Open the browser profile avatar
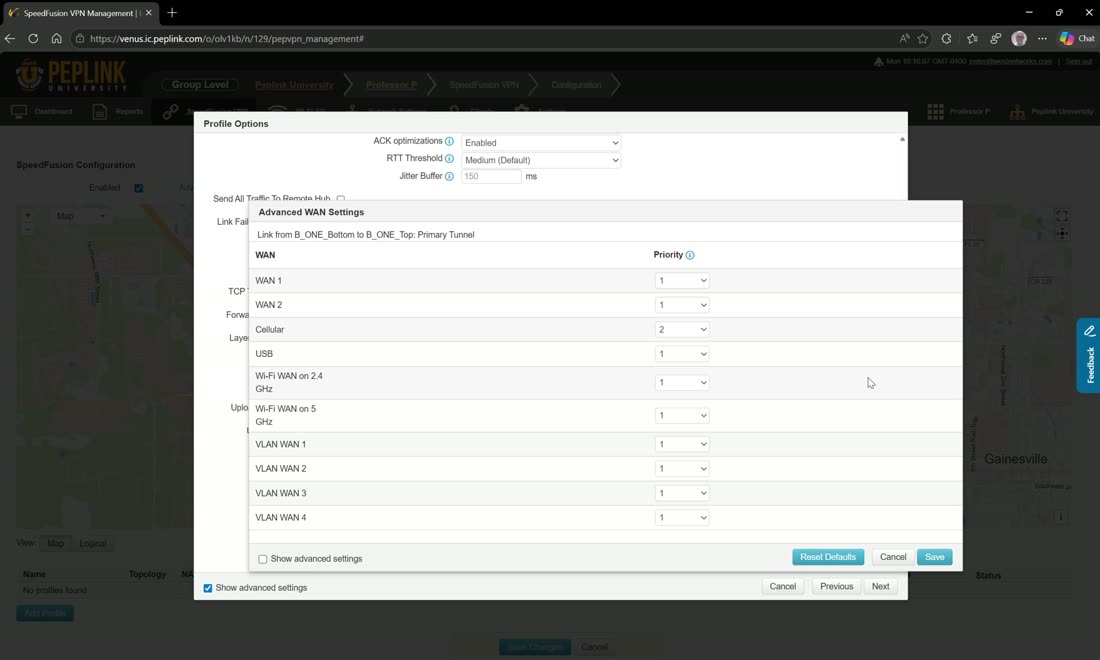This screenshot has height=660, width=1100. 1019,39
